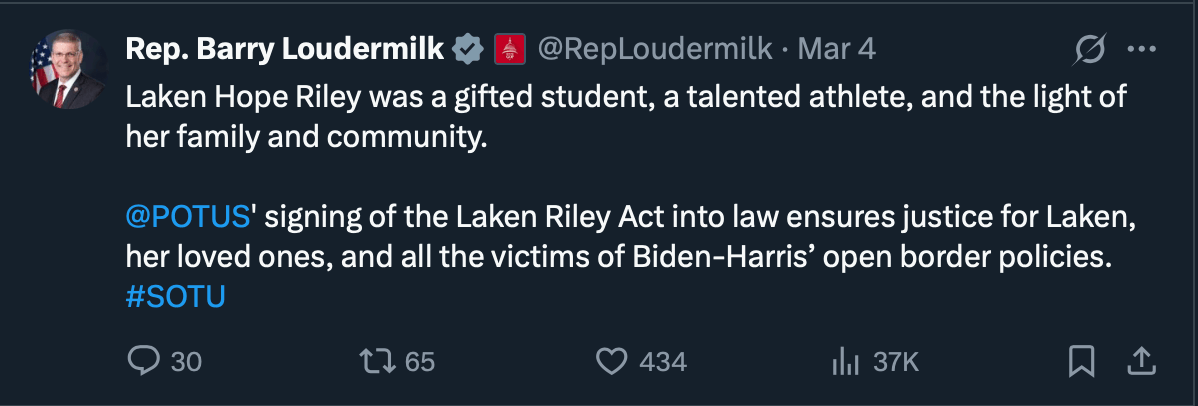Open the @RepLoudermilk handle link
Screen dimensions: 1198x406
pos(655,48)
